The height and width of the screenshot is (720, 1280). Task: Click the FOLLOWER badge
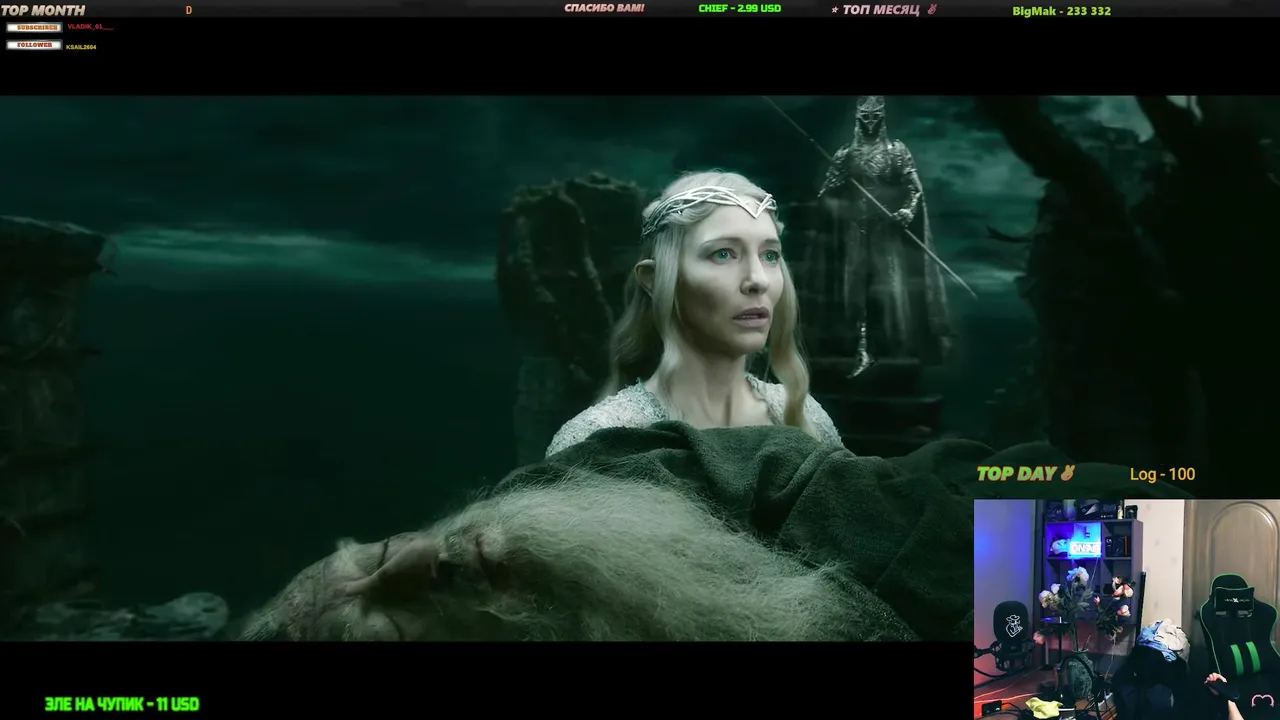click(34, 45)
